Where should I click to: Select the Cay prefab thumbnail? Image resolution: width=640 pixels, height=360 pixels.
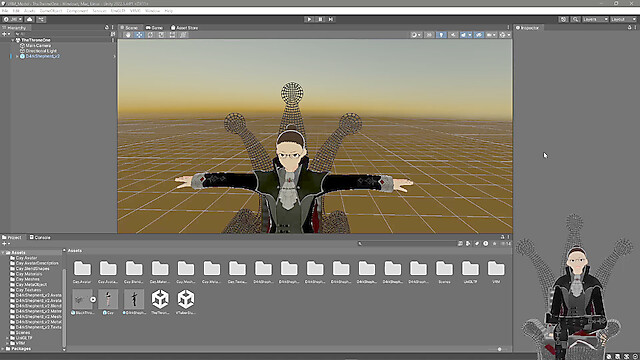point(108,299)
